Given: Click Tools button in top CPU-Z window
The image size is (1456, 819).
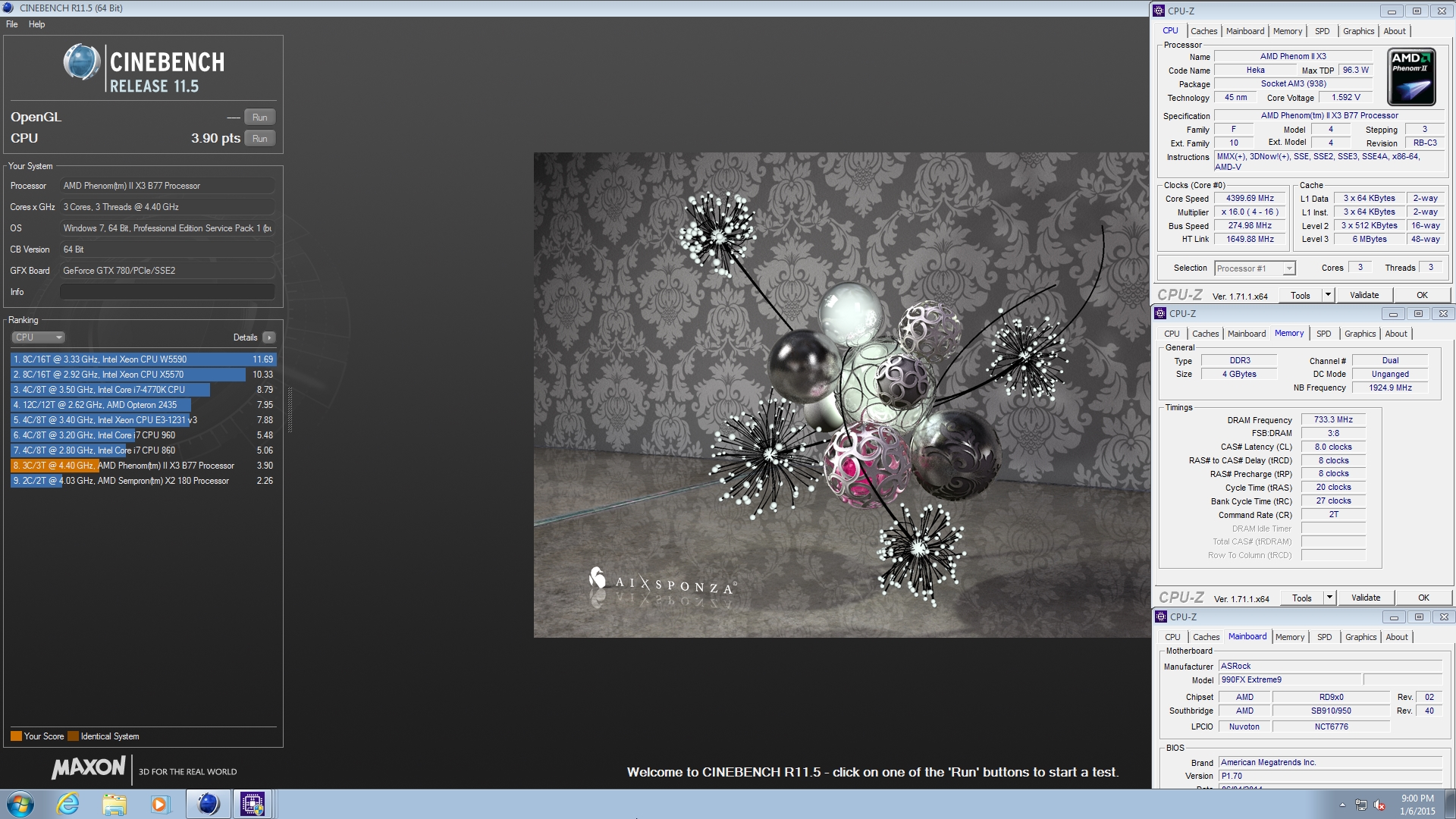Looking at the screenshot, I should pos(1301,296).
